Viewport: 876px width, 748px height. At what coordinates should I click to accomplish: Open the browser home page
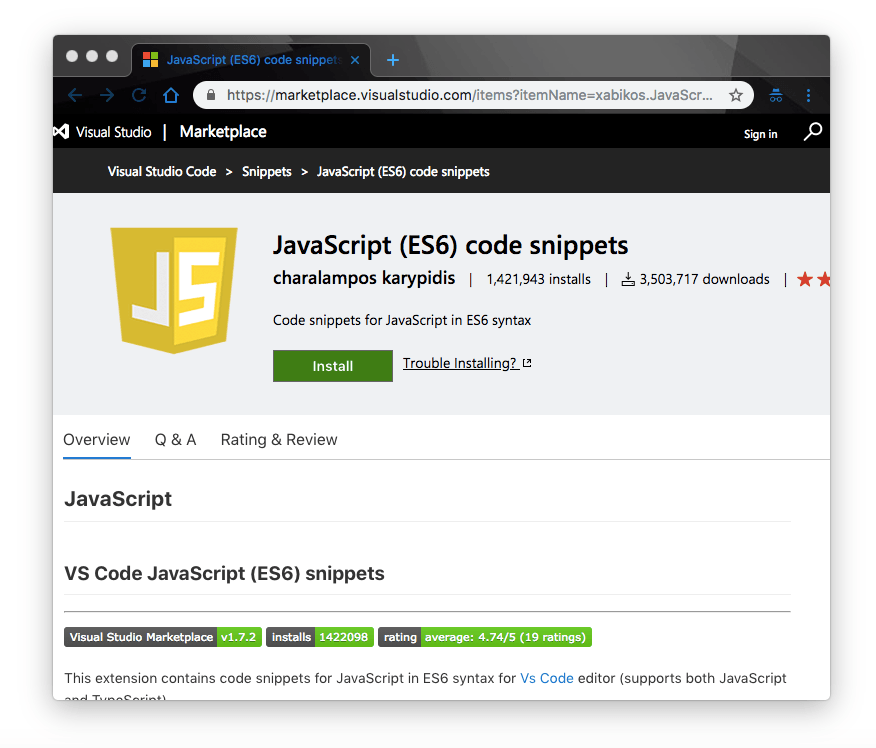point(170,95)
